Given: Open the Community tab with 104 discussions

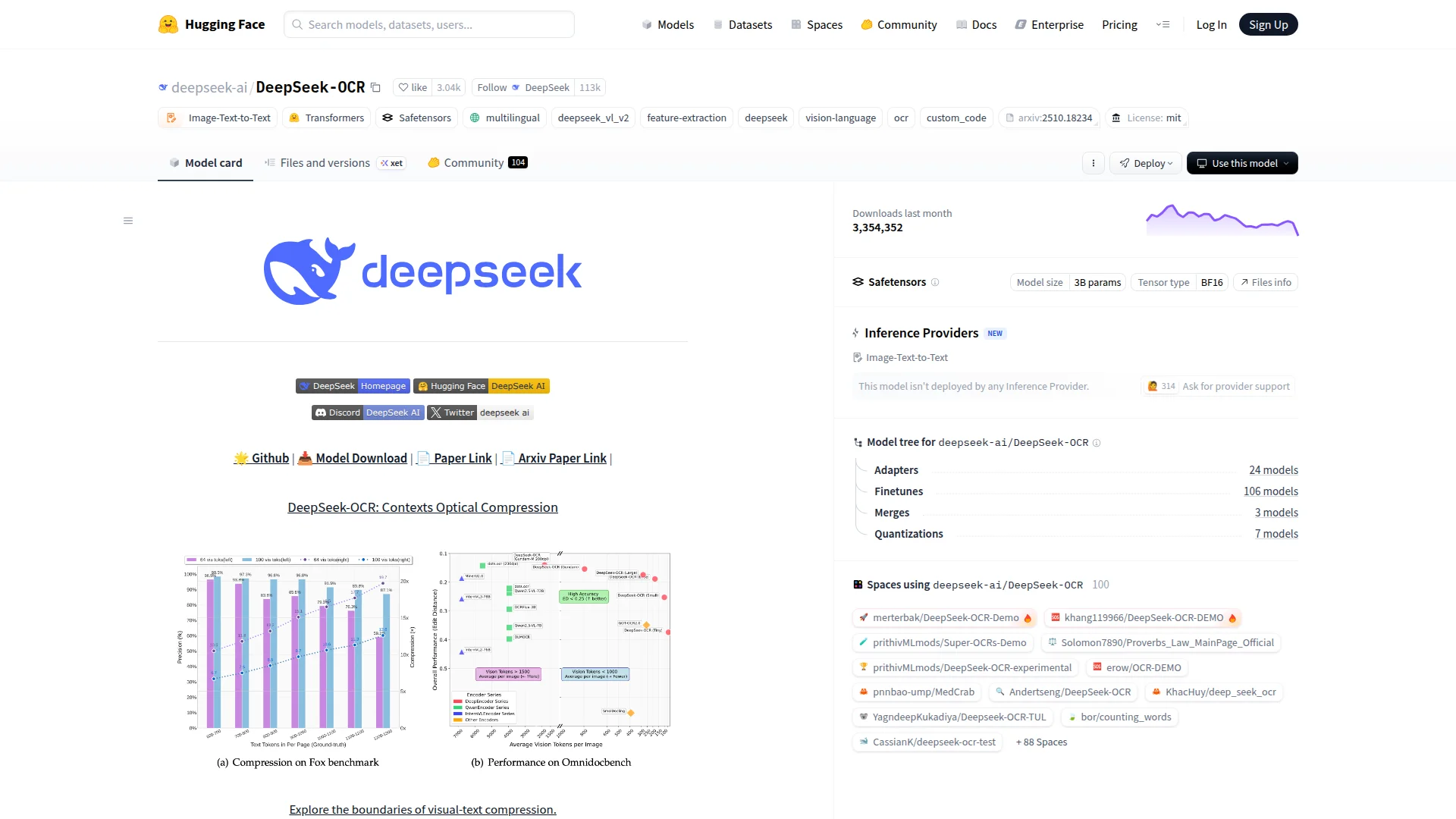Looking at the screenshot, I should click(472, 162).
